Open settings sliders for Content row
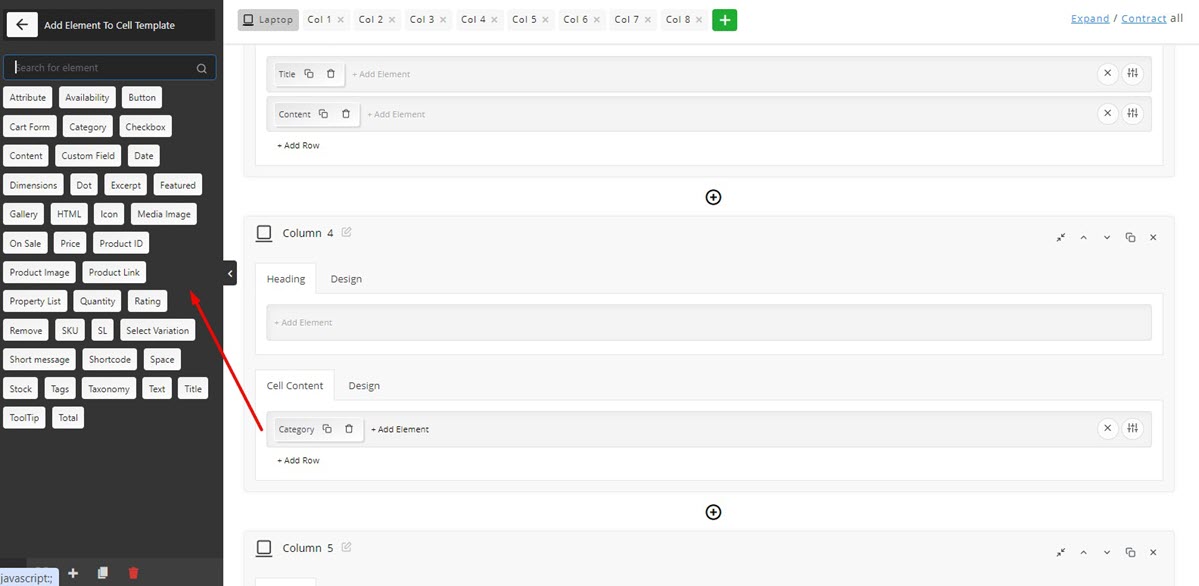1199x586 pixels. pos(1132,114)
